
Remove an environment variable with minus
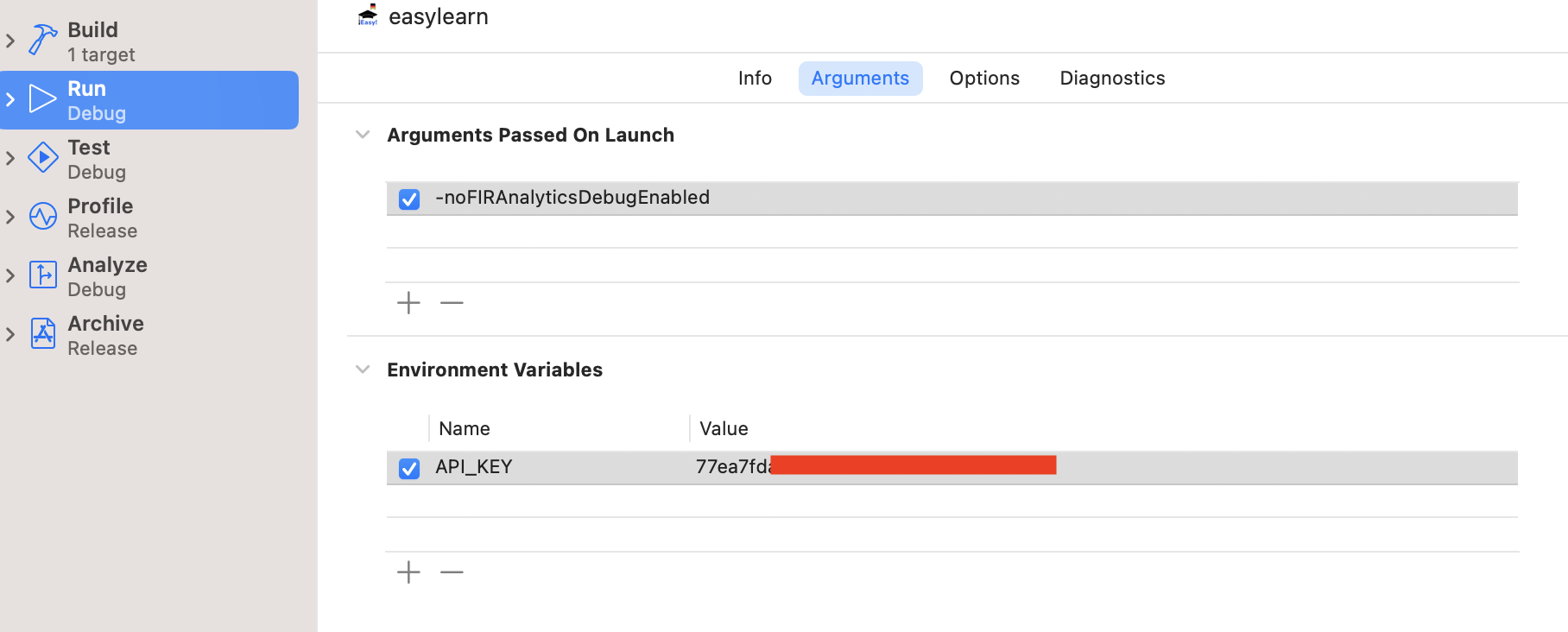click(x=452, y=572)
